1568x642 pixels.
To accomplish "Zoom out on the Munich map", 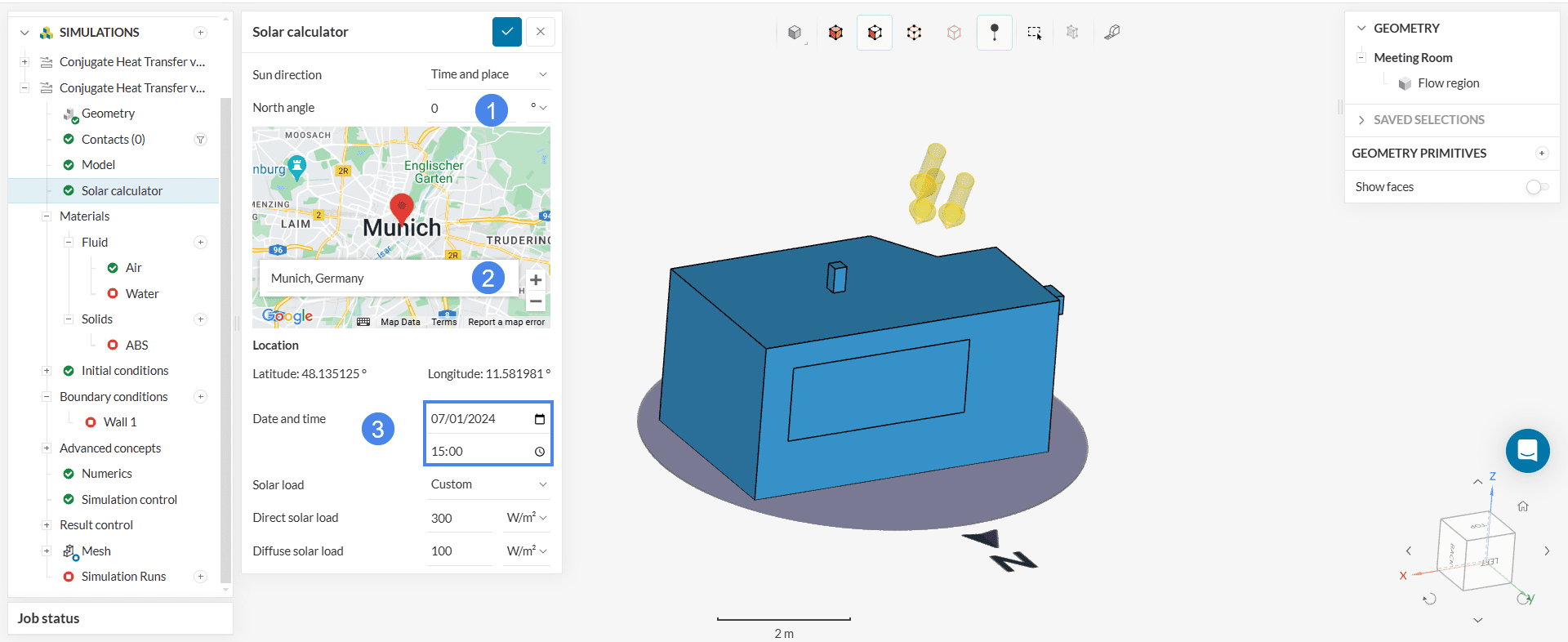I will (536, 301).
